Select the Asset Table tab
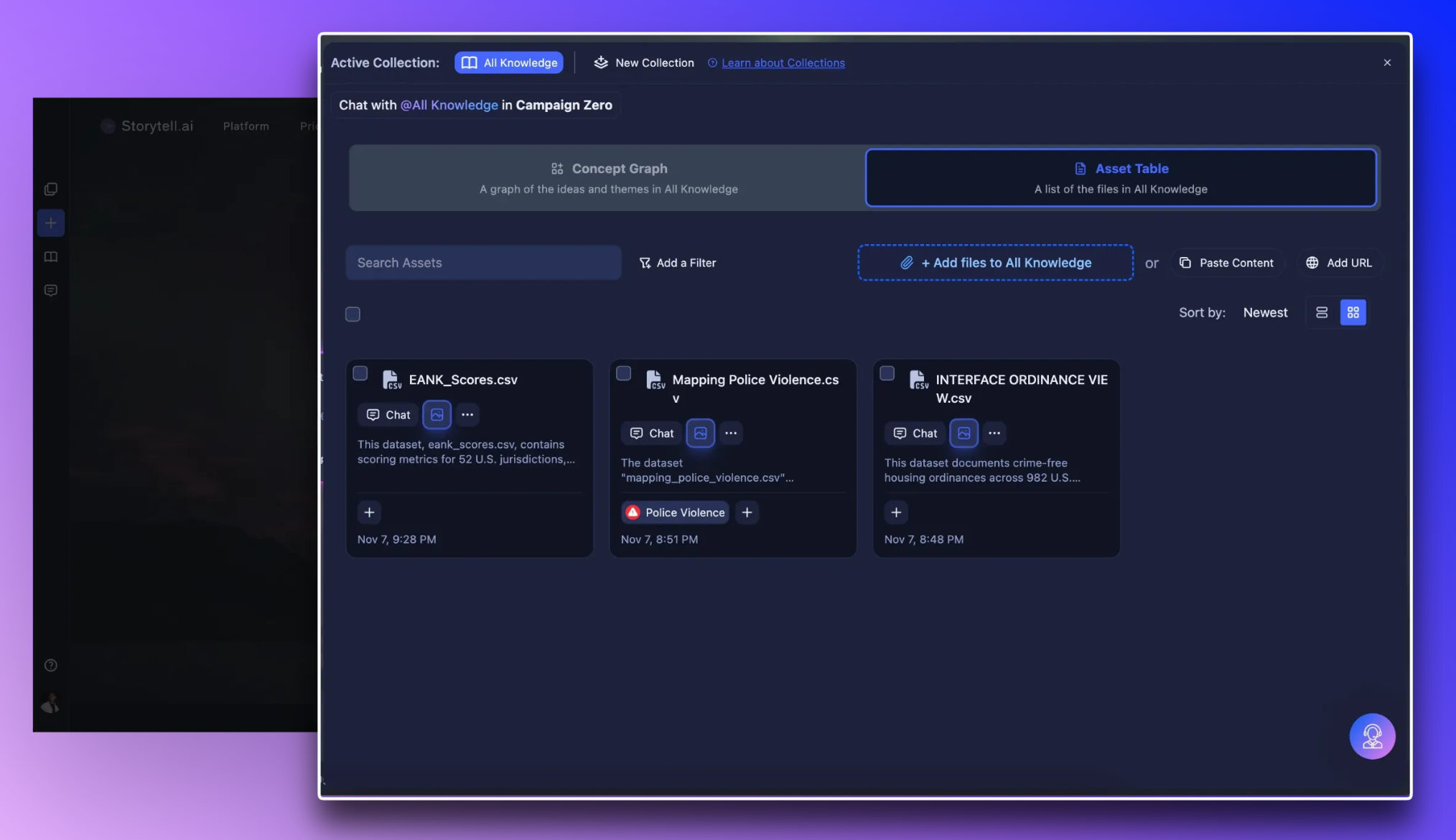 pos(1120,177)
